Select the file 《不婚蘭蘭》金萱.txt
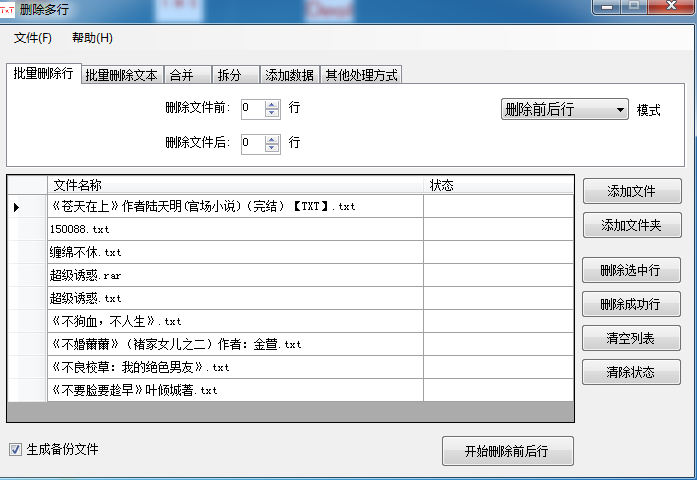 coord(235,344)
